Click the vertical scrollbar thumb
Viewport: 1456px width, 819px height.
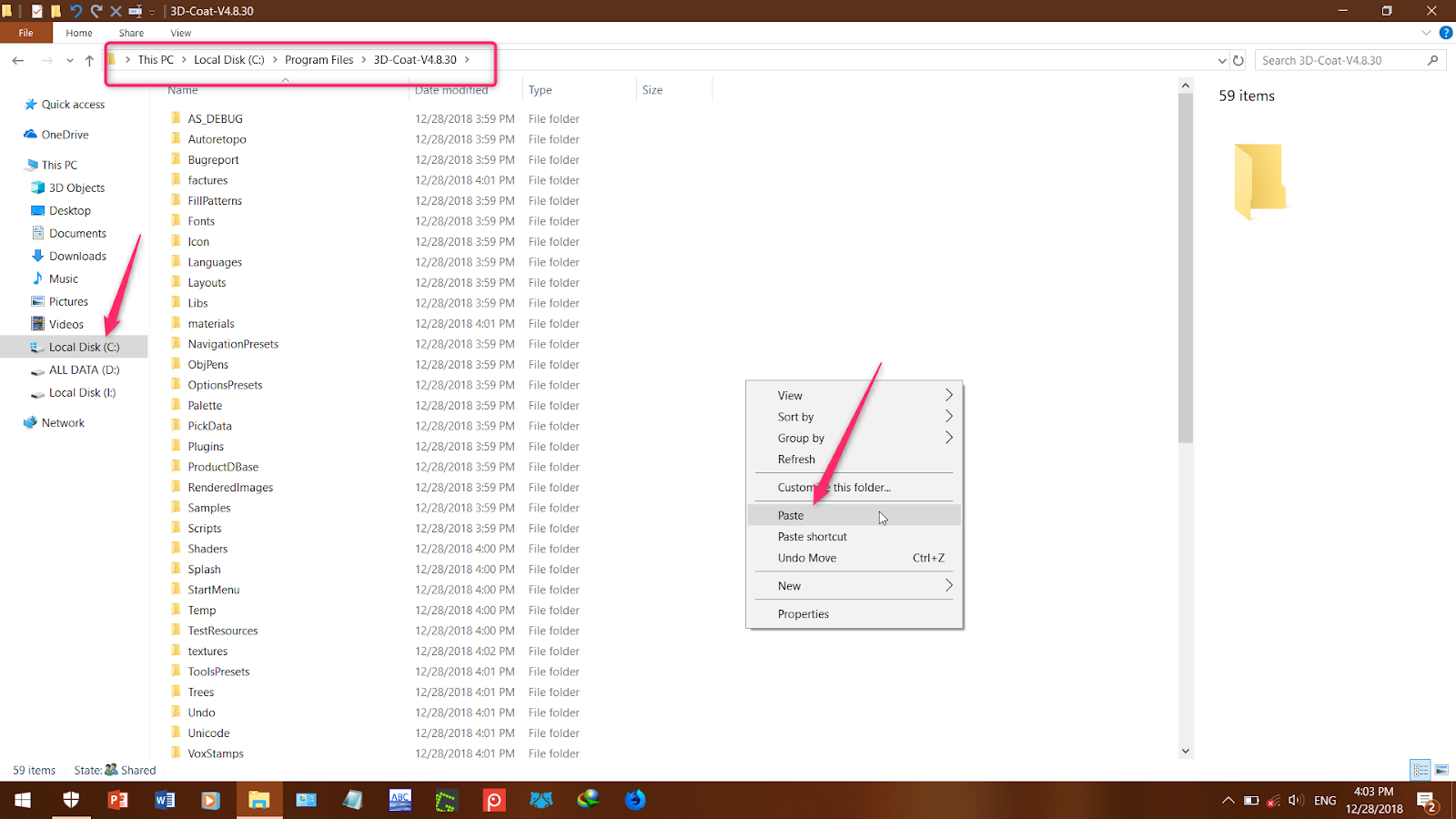click(x=1185, y=268)
